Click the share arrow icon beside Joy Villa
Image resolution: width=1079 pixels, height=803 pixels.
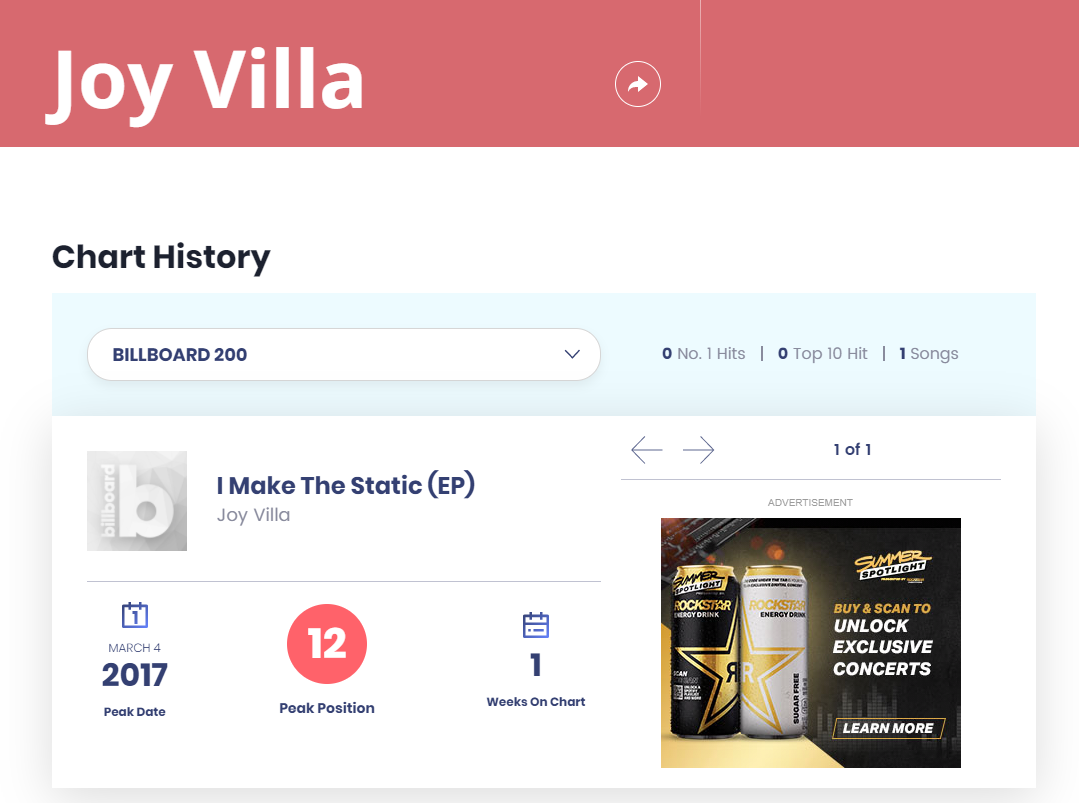coord(638,84)
